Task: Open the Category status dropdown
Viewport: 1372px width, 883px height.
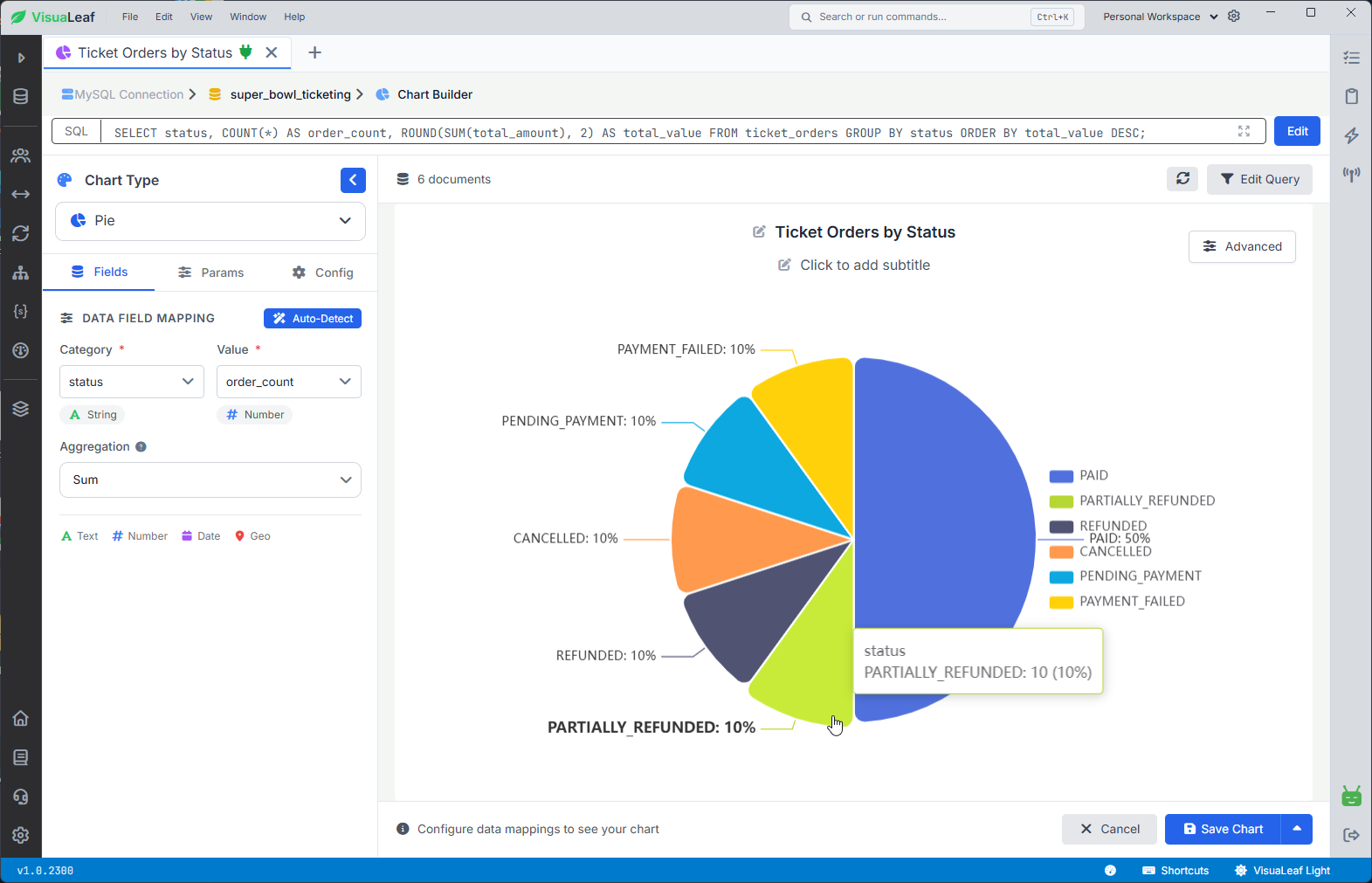Action: [132, 382]
